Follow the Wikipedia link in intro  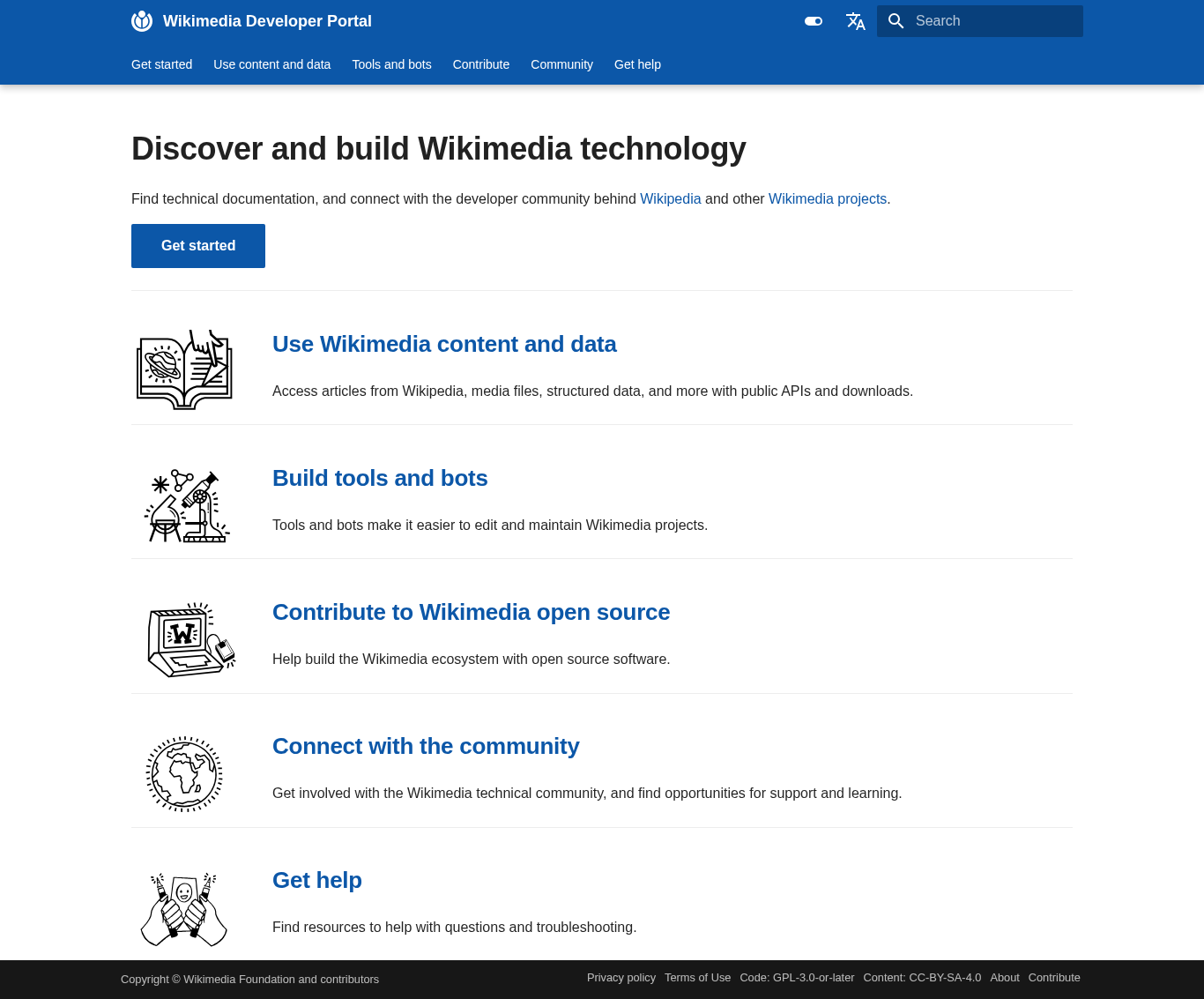[670, 199]
